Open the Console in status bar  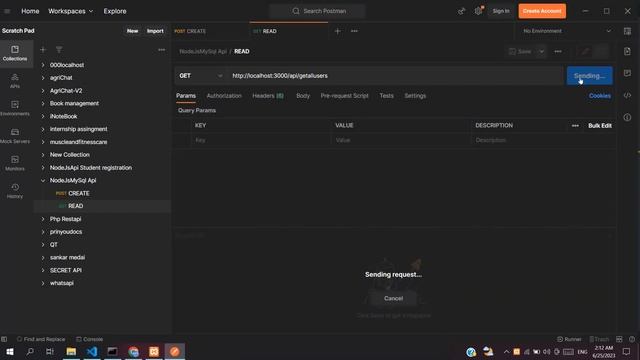[89, 339]
